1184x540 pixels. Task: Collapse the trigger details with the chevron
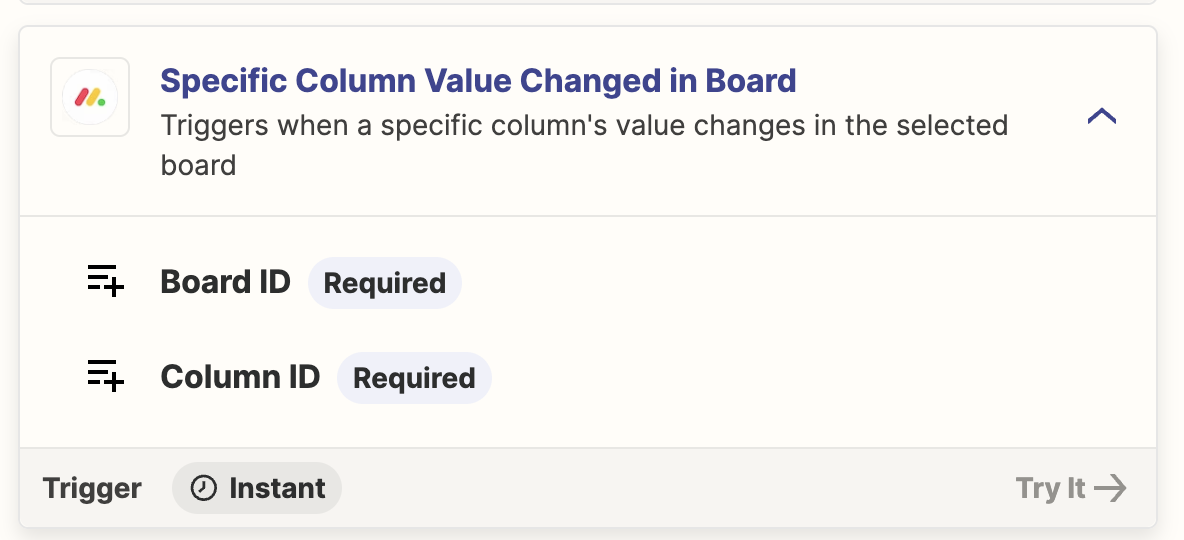(1101, 117)
